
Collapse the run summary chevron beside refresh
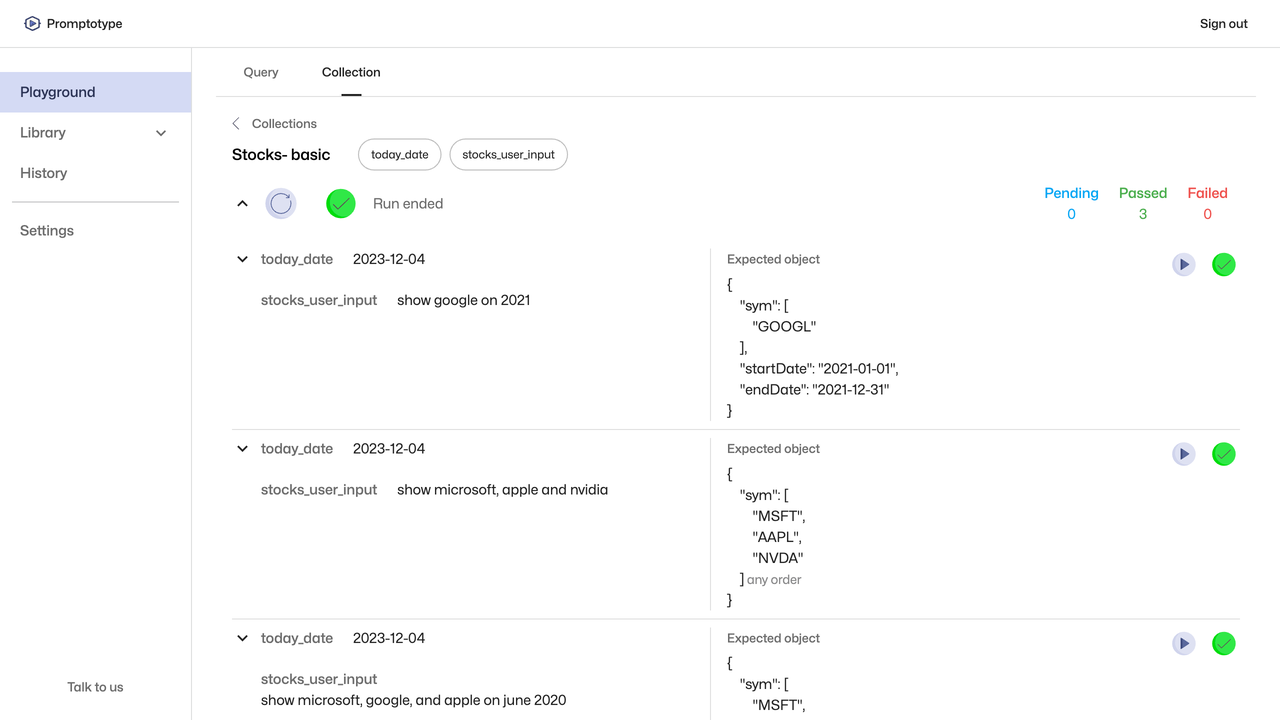[x=242, y=204]
